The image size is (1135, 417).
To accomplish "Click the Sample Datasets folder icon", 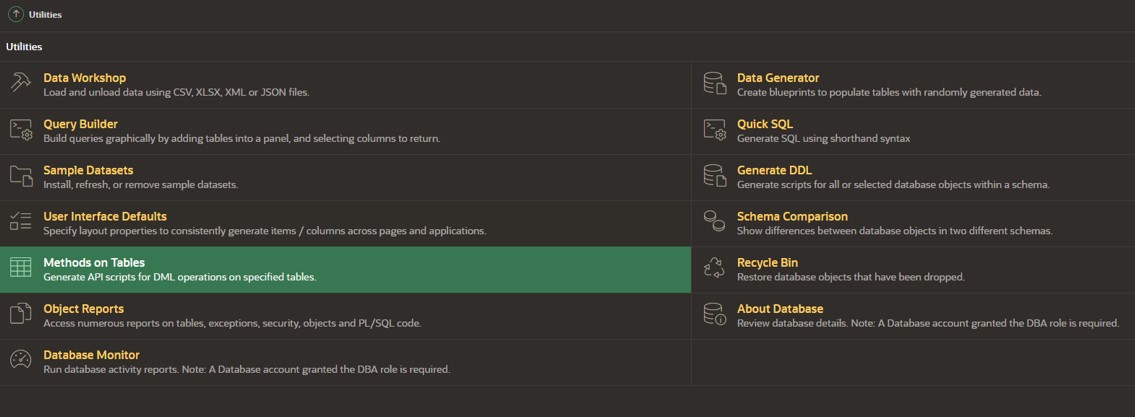I will point(20,176).
